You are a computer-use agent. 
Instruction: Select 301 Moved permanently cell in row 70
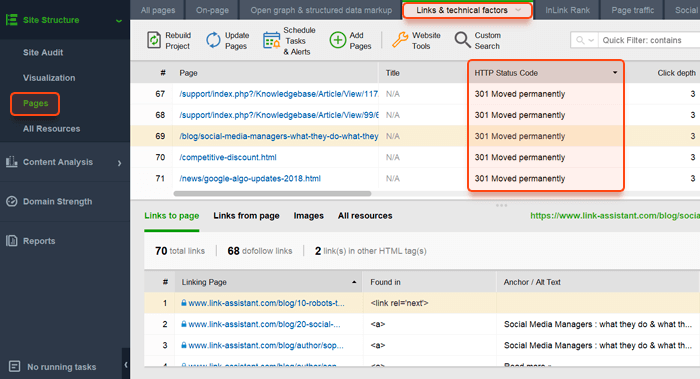coord(545,157)
